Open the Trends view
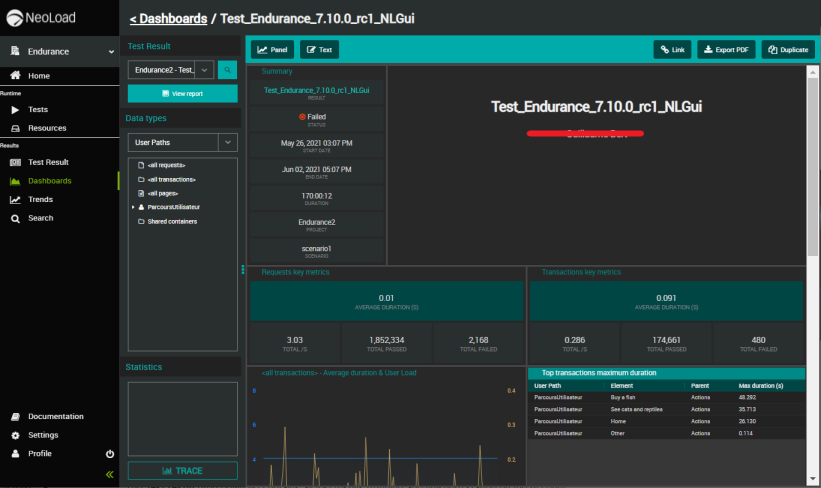 click(40, 199)
